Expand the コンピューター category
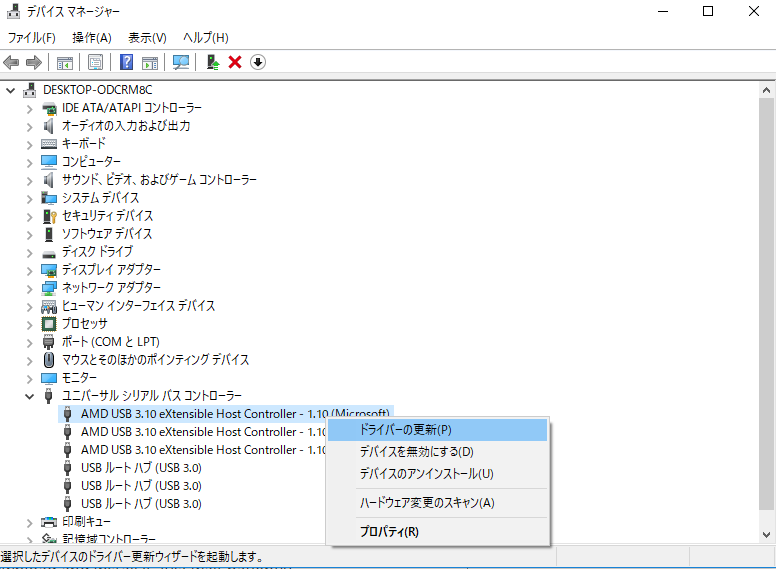776x569 pixels. click(30, 163)
